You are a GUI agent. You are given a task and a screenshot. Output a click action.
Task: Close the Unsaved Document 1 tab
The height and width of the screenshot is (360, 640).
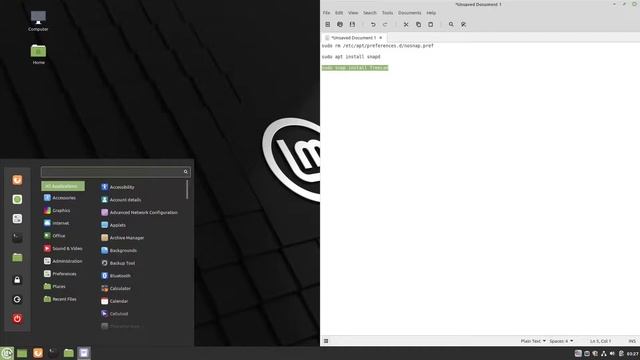(x=381, y=38)
